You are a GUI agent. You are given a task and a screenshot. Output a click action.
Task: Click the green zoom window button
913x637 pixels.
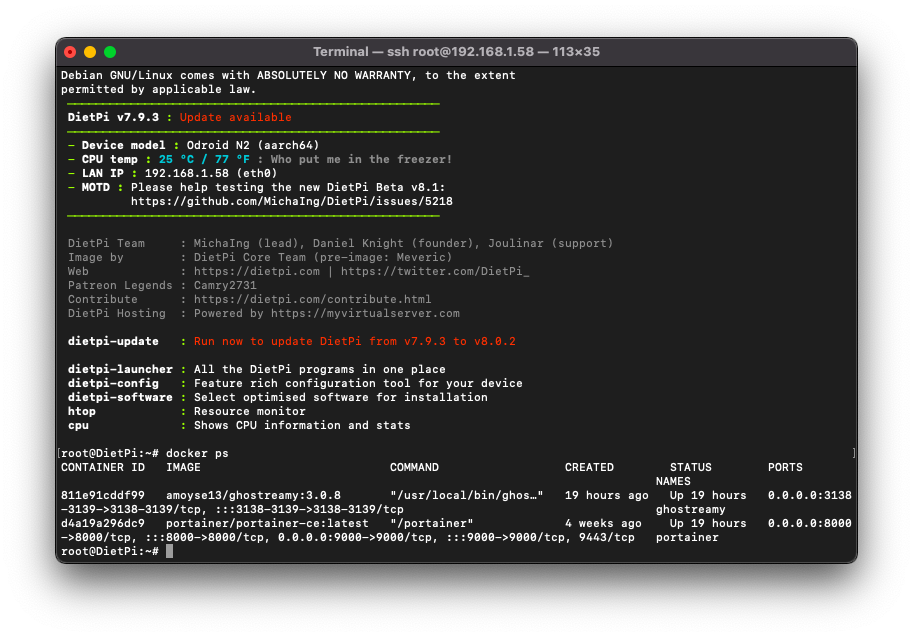coord(110,51)
